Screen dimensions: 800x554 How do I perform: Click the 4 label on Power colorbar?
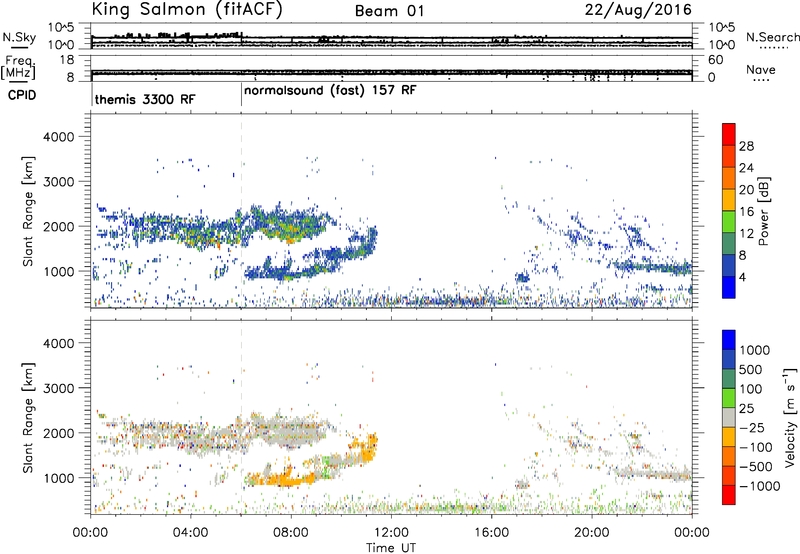click(742, 278)
